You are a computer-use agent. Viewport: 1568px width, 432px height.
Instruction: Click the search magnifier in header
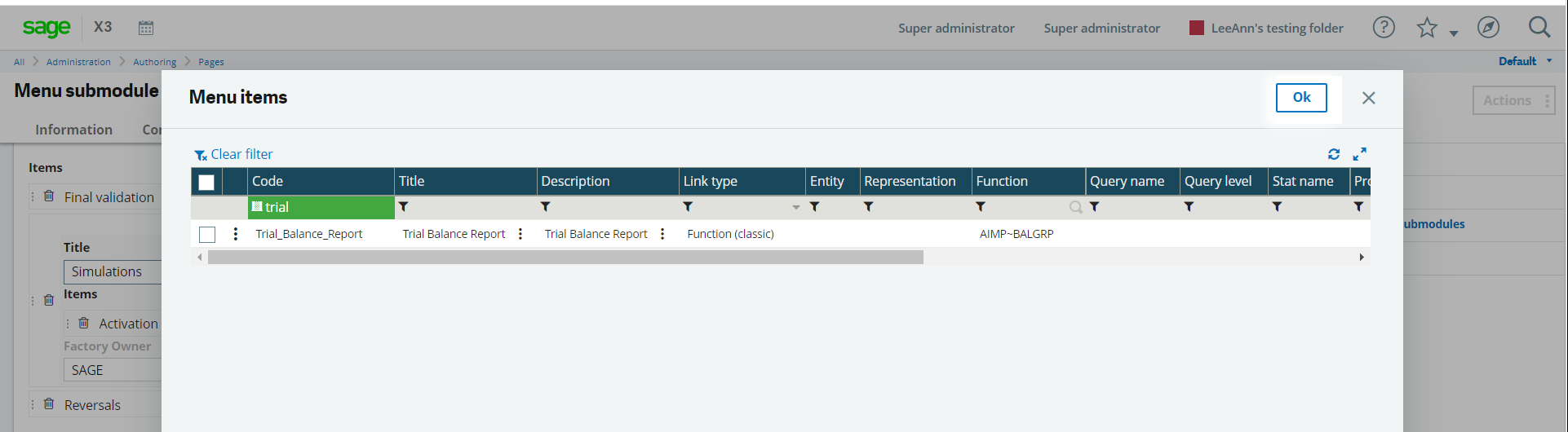(x=1539, y=28)
